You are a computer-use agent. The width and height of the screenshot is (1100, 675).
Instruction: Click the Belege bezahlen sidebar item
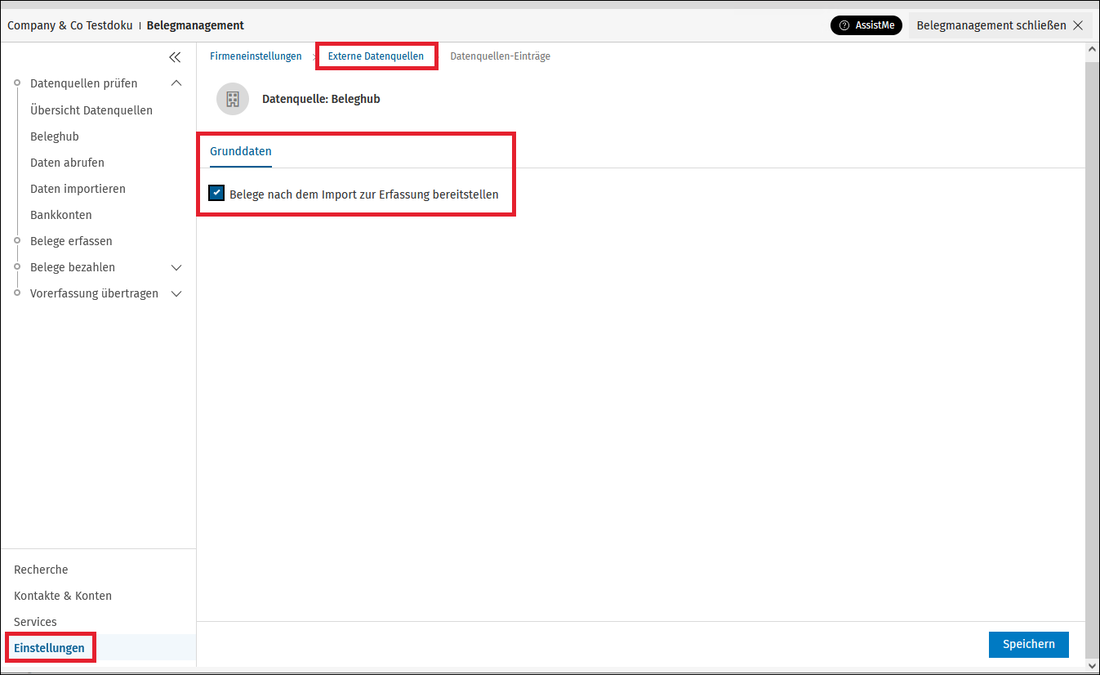(72, 267)
